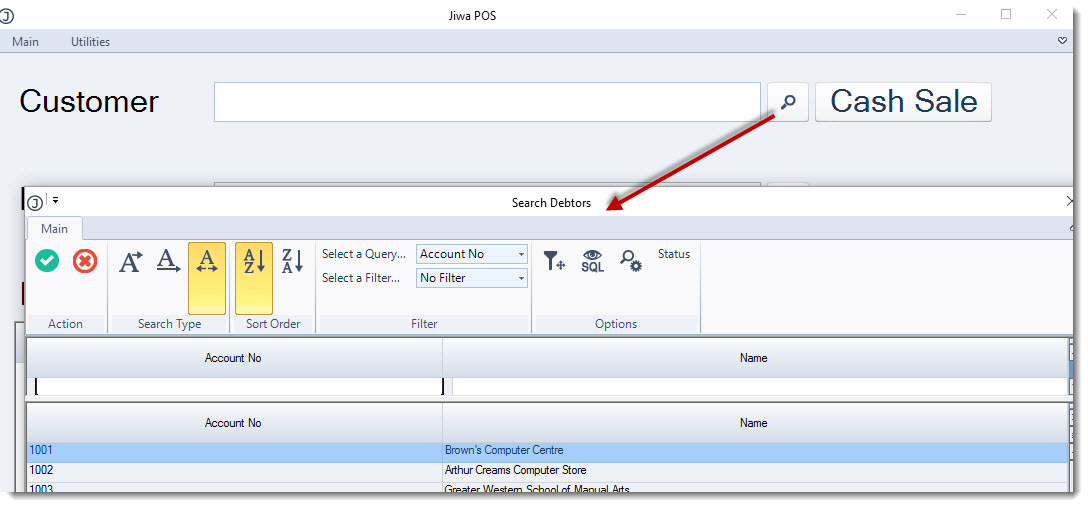Open search settings magnifier gear icon
Image resolution: width=1088 pixels, height=507 pixels.
coord(631,261)
